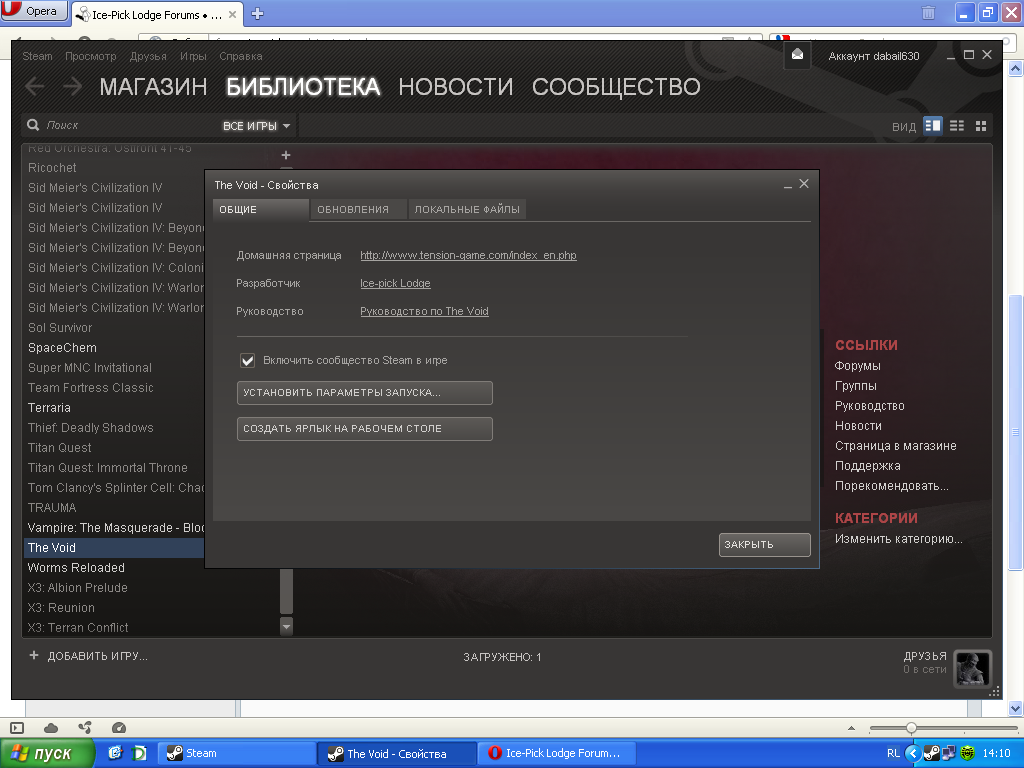Switch to list view mode icon
This screenshot has width=1024, height=768.
tap(957, 125)
